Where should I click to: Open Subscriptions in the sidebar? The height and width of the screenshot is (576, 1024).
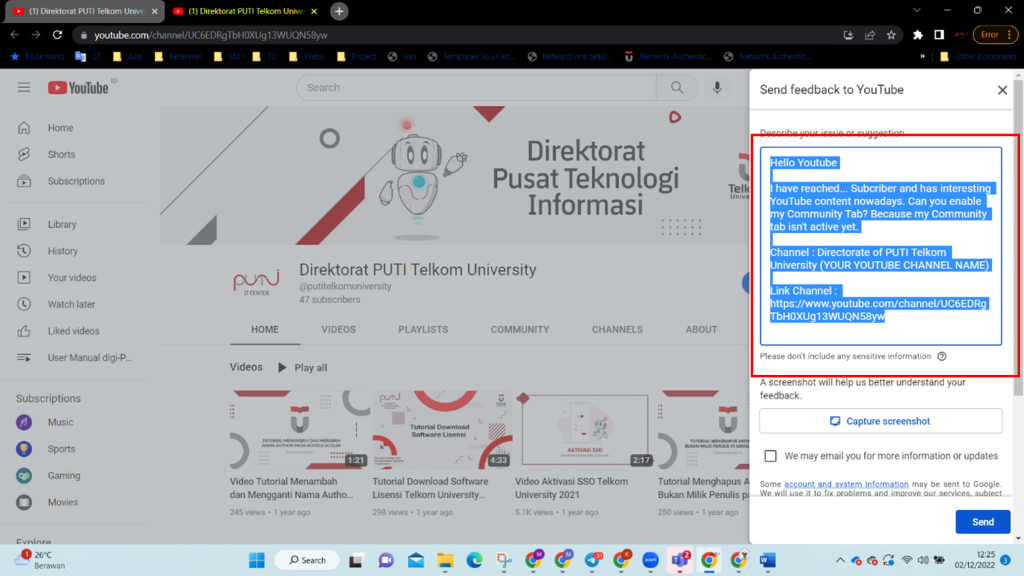pyautogui.click(x=76, y=182)
